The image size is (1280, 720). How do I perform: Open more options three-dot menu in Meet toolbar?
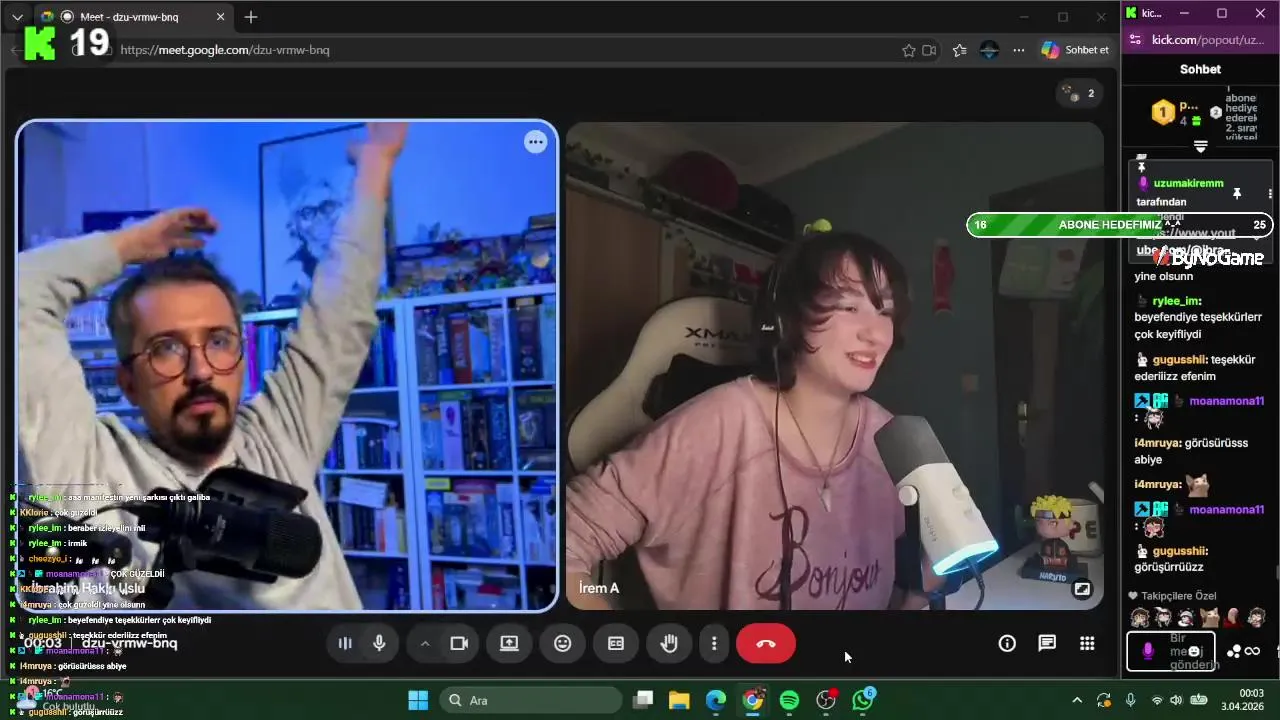tap(714, 644)
